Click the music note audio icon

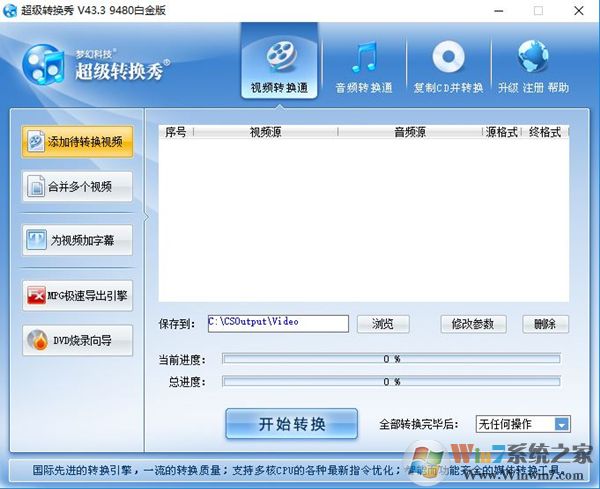(x=364, y=57)
